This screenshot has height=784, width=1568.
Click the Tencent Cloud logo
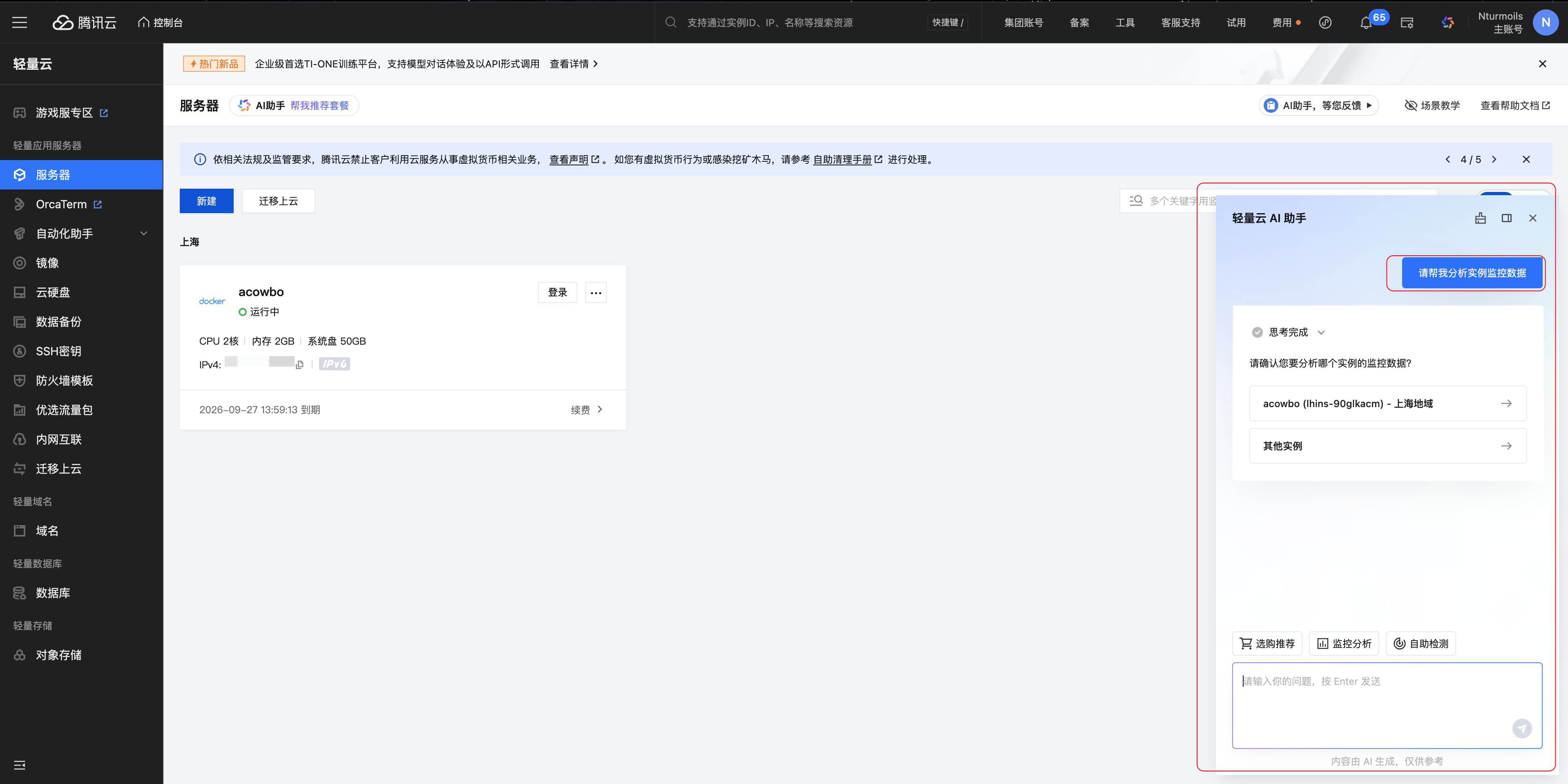coord(84,22)
